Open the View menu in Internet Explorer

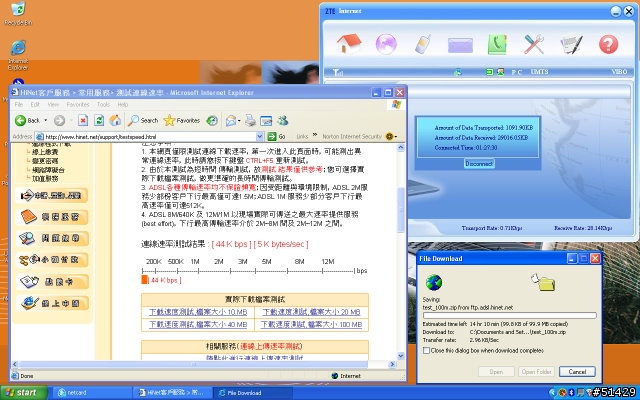tap(53, 104)
